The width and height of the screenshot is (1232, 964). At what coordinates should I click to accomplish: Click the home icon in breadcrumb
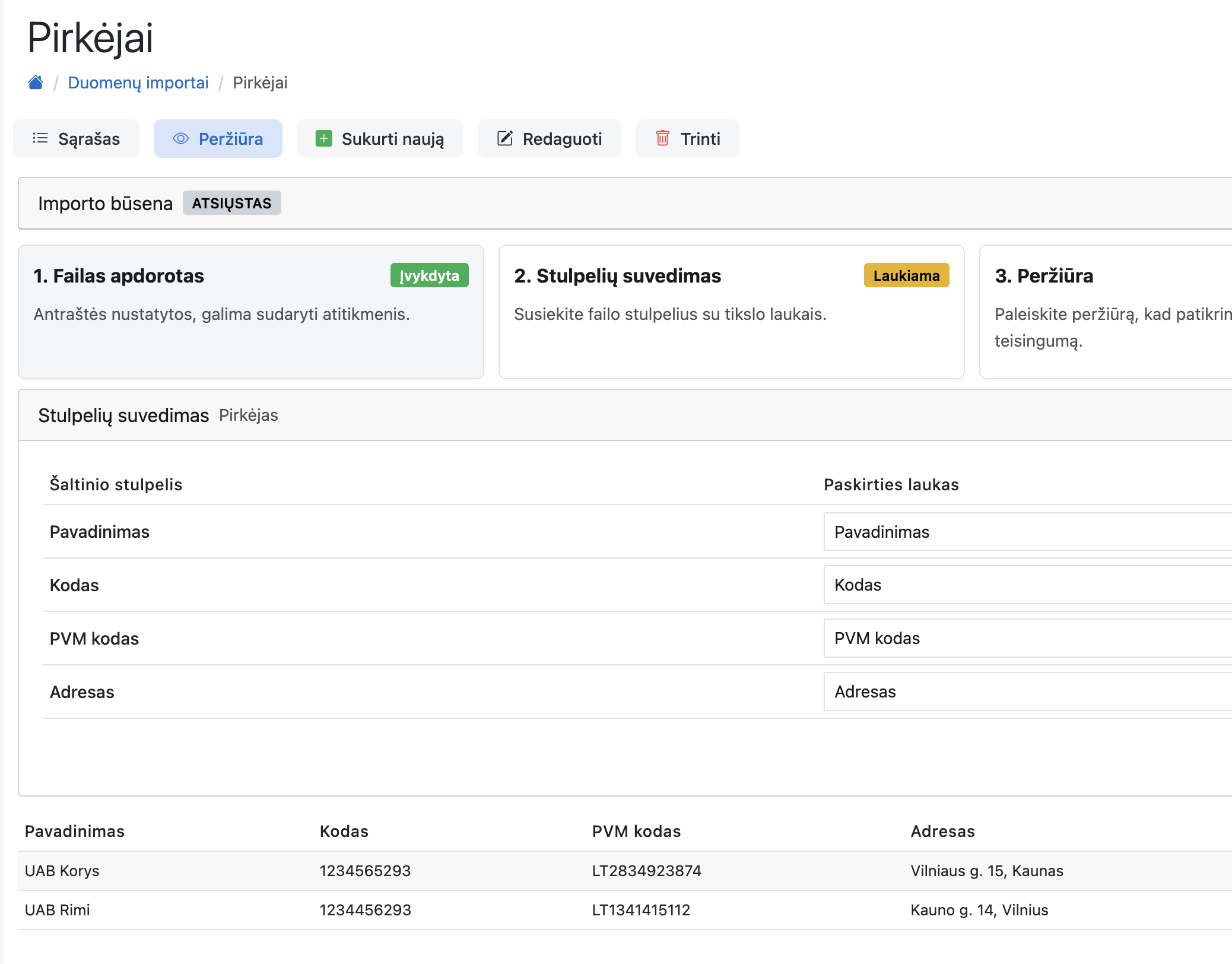click(x=36, y=83)
